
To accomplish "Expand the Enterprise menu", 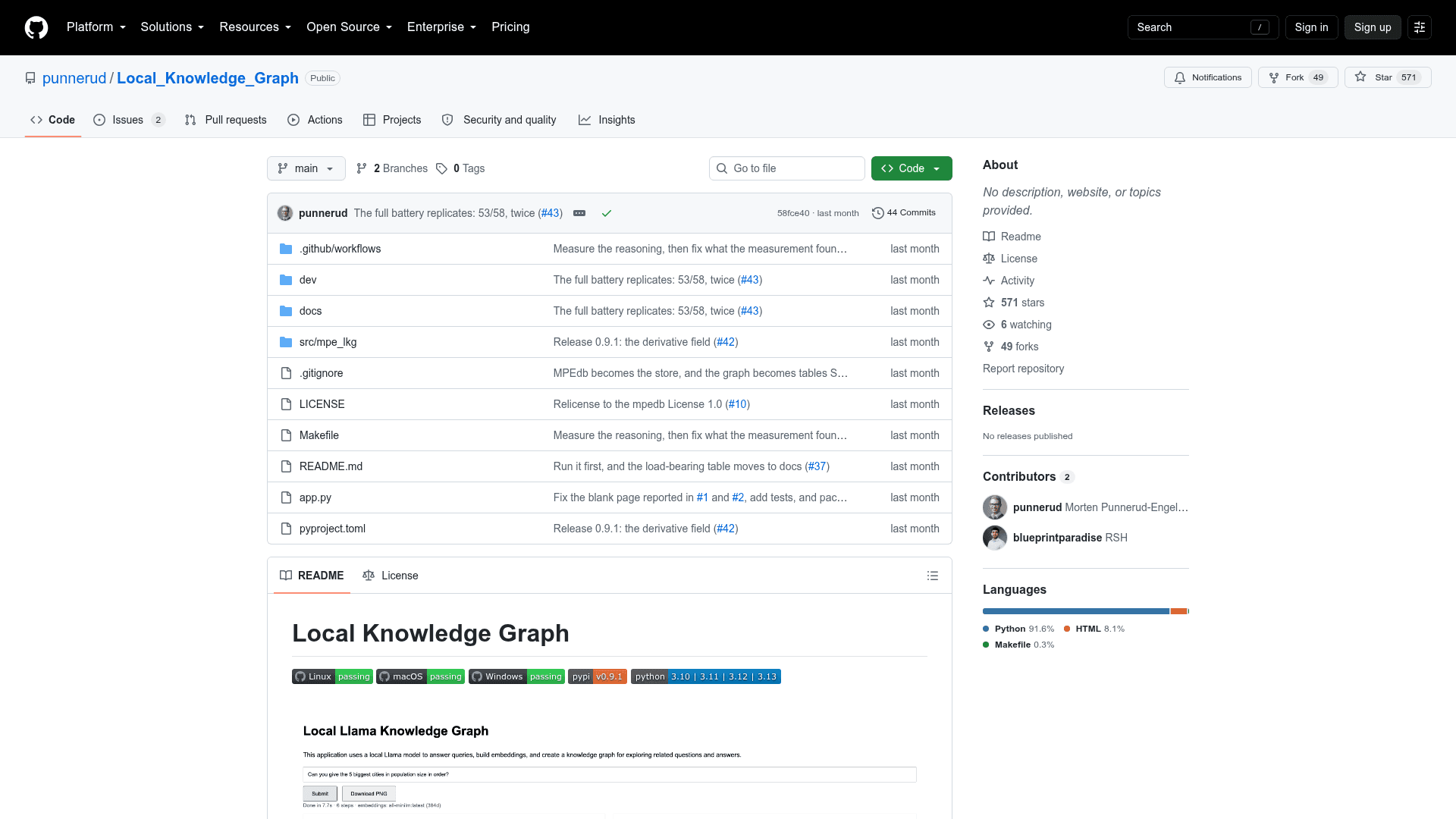I will click(x=442, y=27).
